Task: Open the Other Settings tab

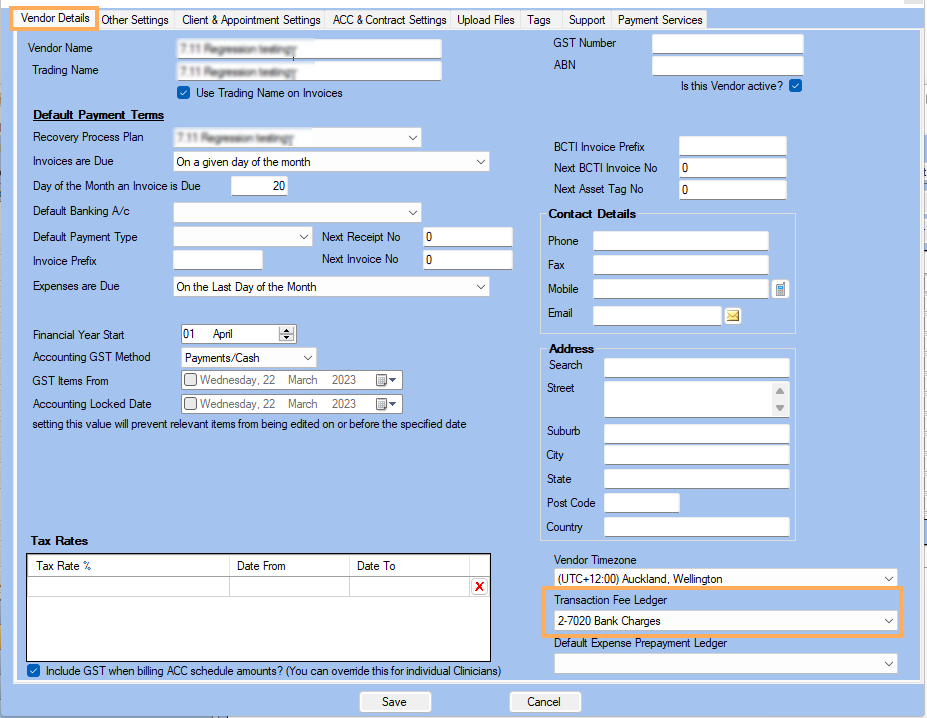Action: pos(135,20)
